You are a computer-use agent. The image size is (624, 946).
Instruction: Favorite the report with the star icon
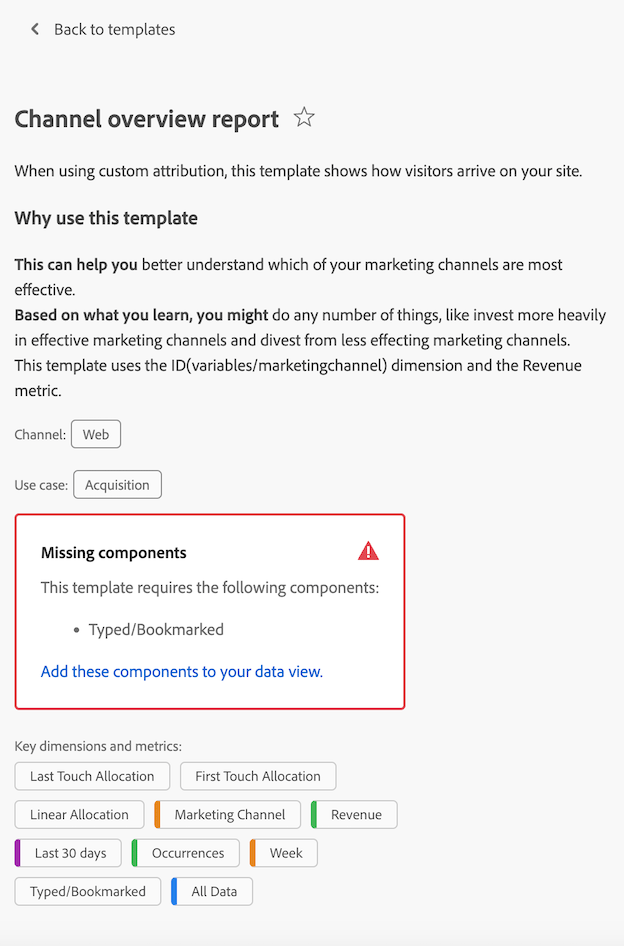point(304,117)
